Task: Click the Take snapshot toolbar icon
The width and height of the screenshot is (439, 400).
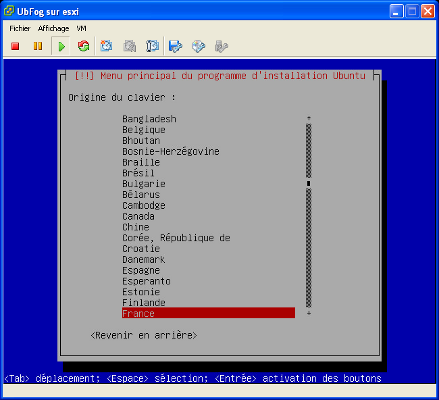Action: [x=106, y=46]
